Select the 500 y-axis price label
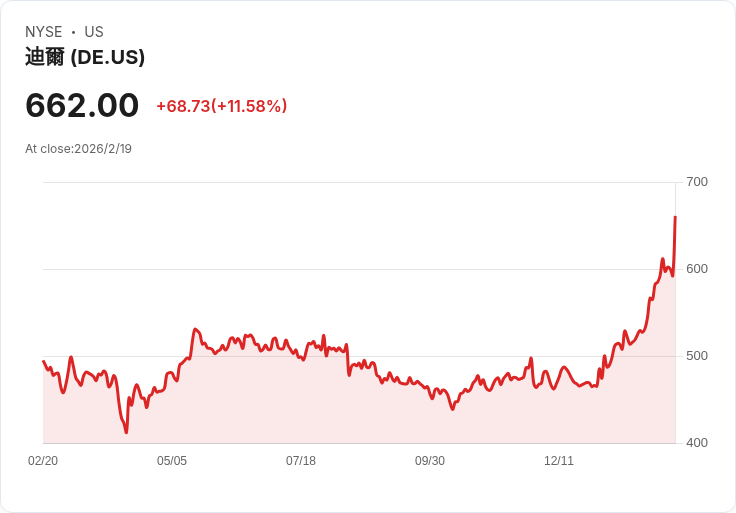Viewport: 736px width, 513px height. 697,356
